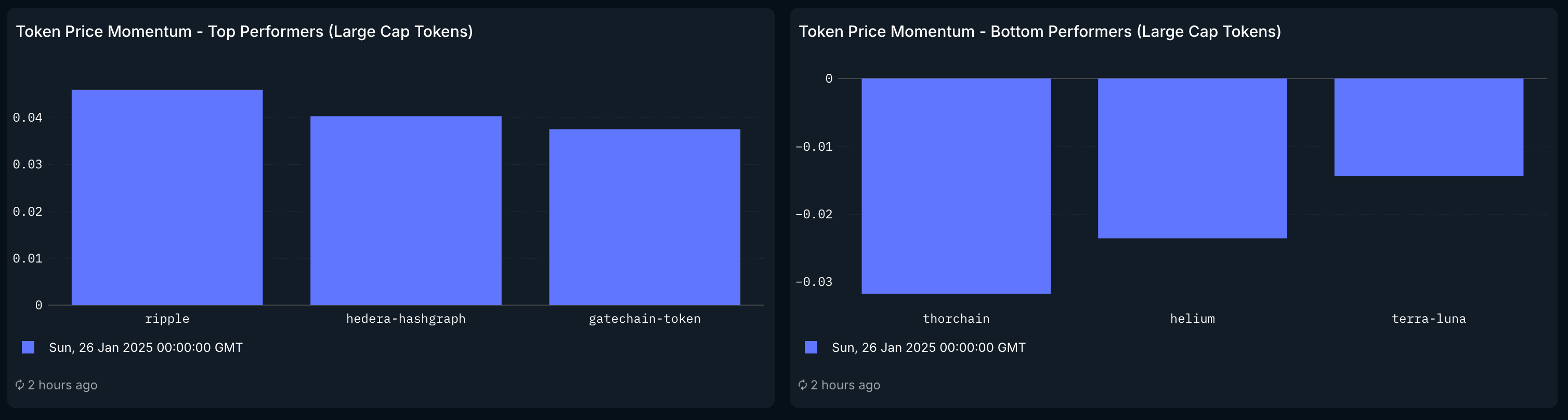Click the refresh icon in Top Performers panel
The height and width of the screenshot is (420, 1568).
point(19,385)
